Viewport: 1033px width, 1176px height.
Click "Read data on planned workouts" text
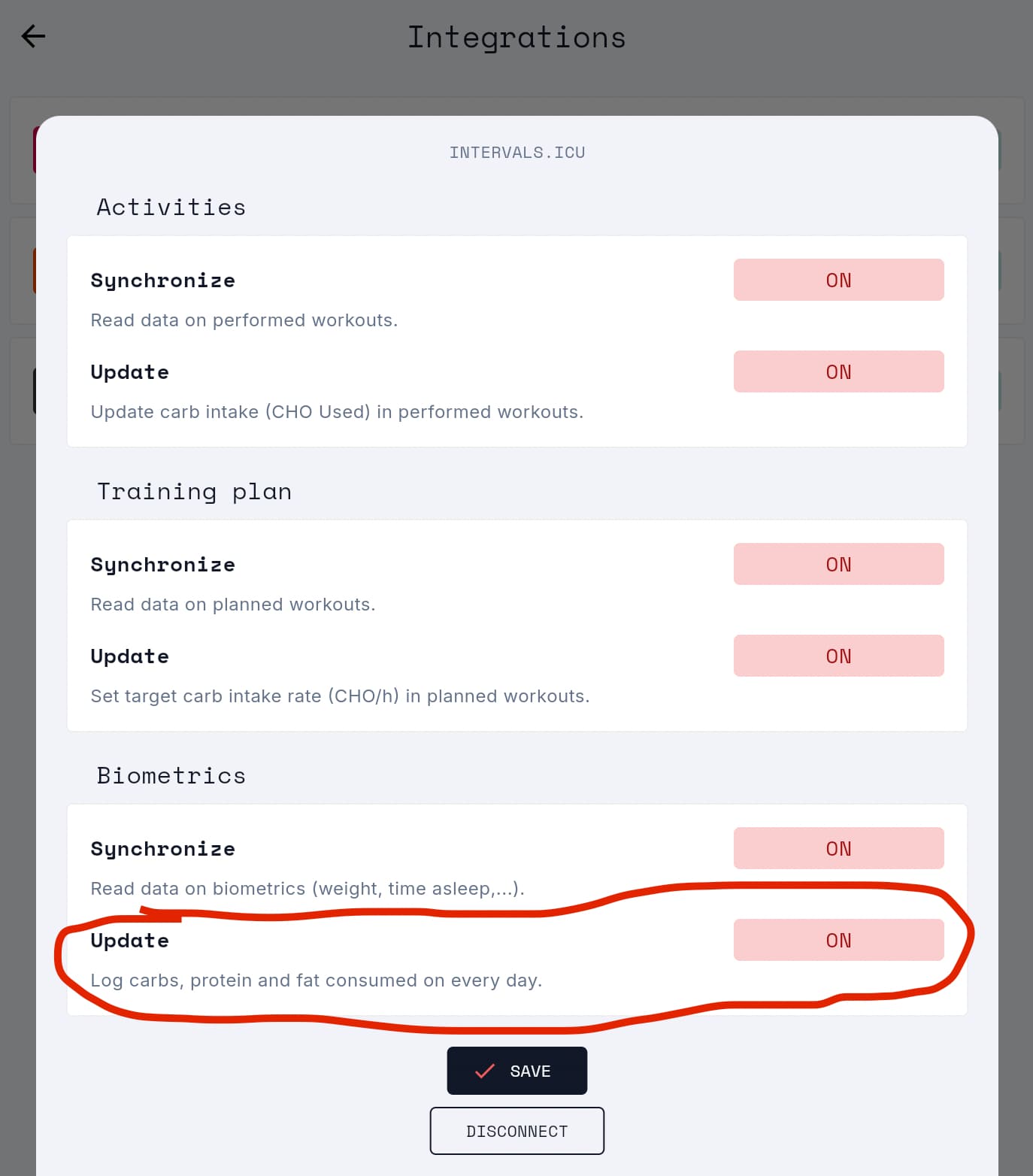click(232, 605)
